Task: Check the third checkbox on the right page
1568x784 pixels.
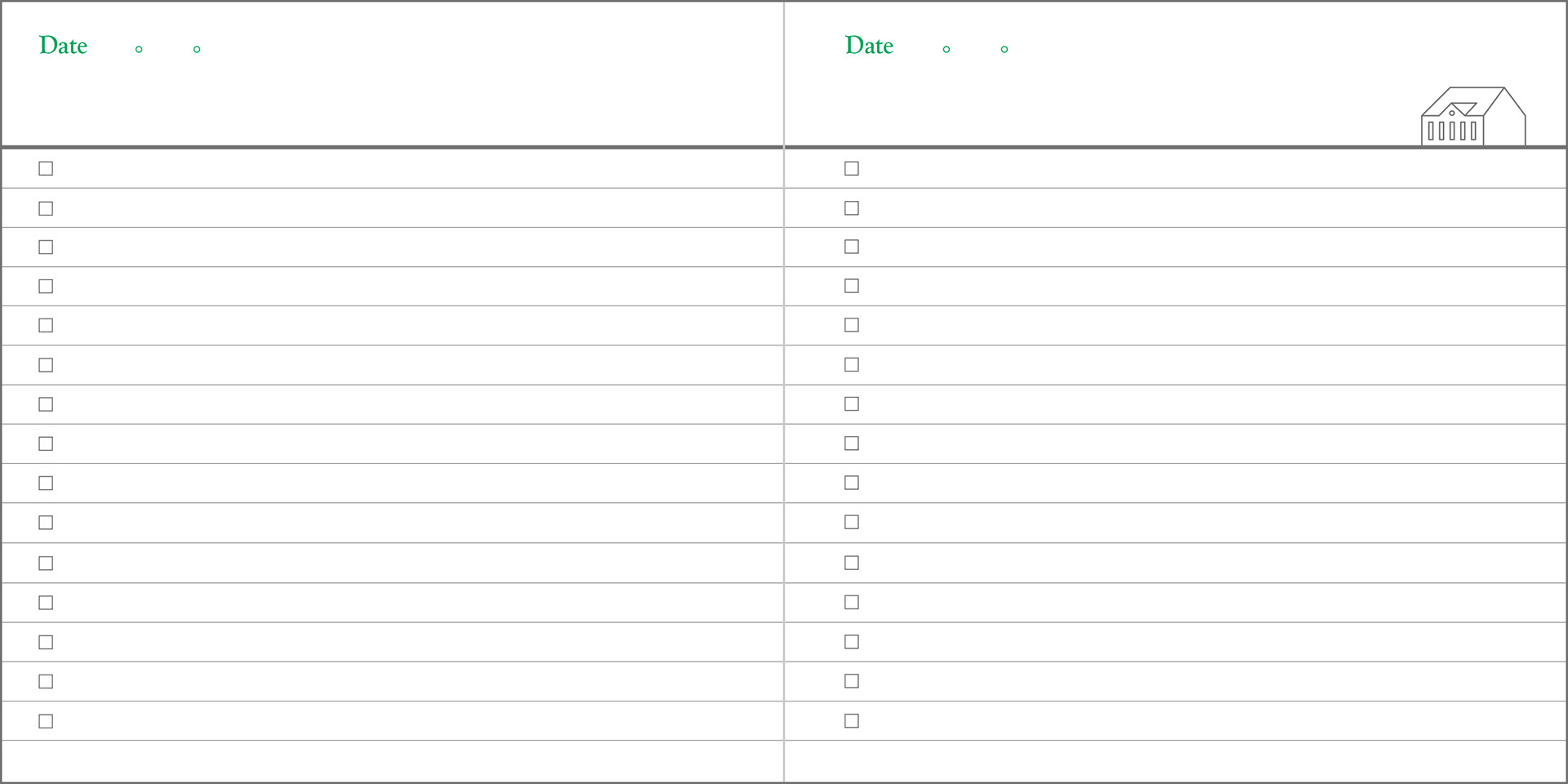Action: [852, 247]
